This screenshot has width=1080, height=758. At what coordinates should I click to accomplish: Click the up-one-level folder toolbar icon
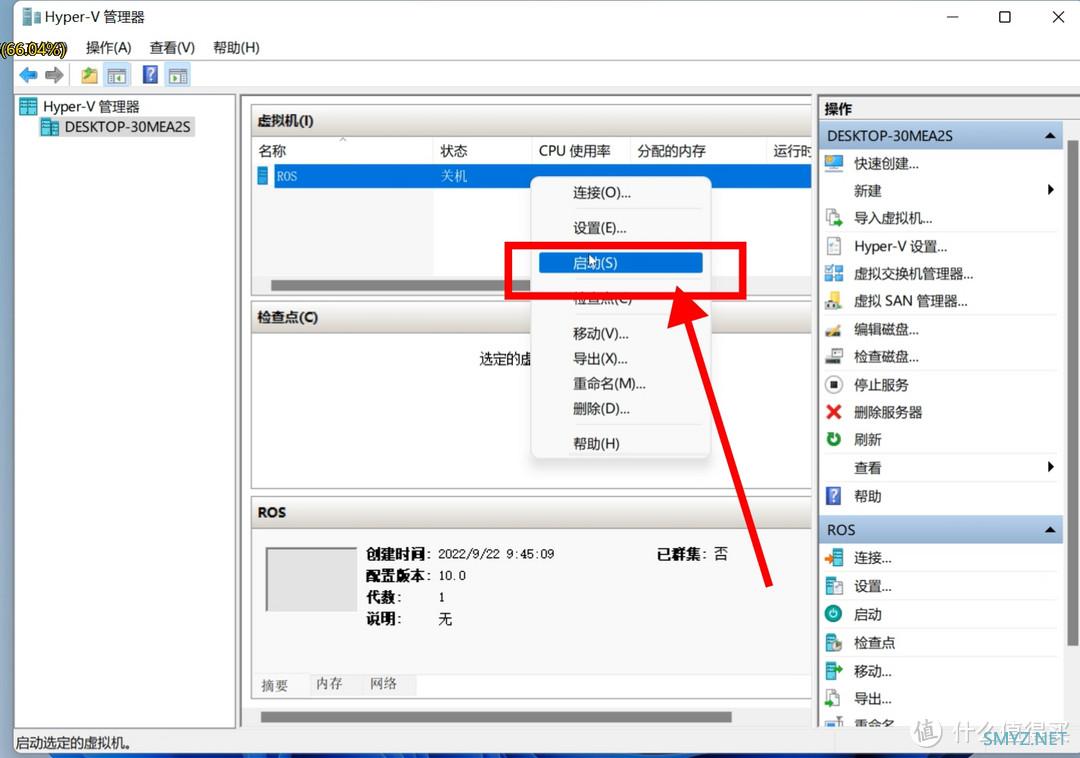[x=89, y=75]
